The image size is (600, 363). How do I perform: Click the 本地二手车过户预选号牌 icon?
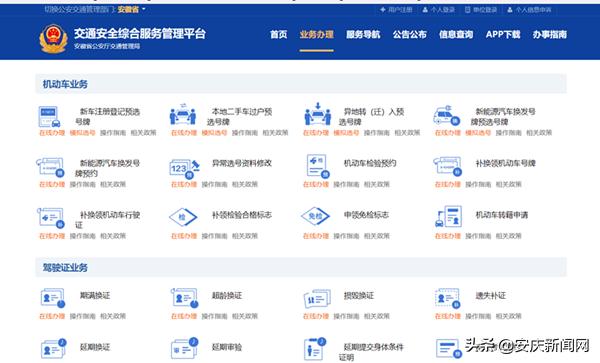(183, 115)
